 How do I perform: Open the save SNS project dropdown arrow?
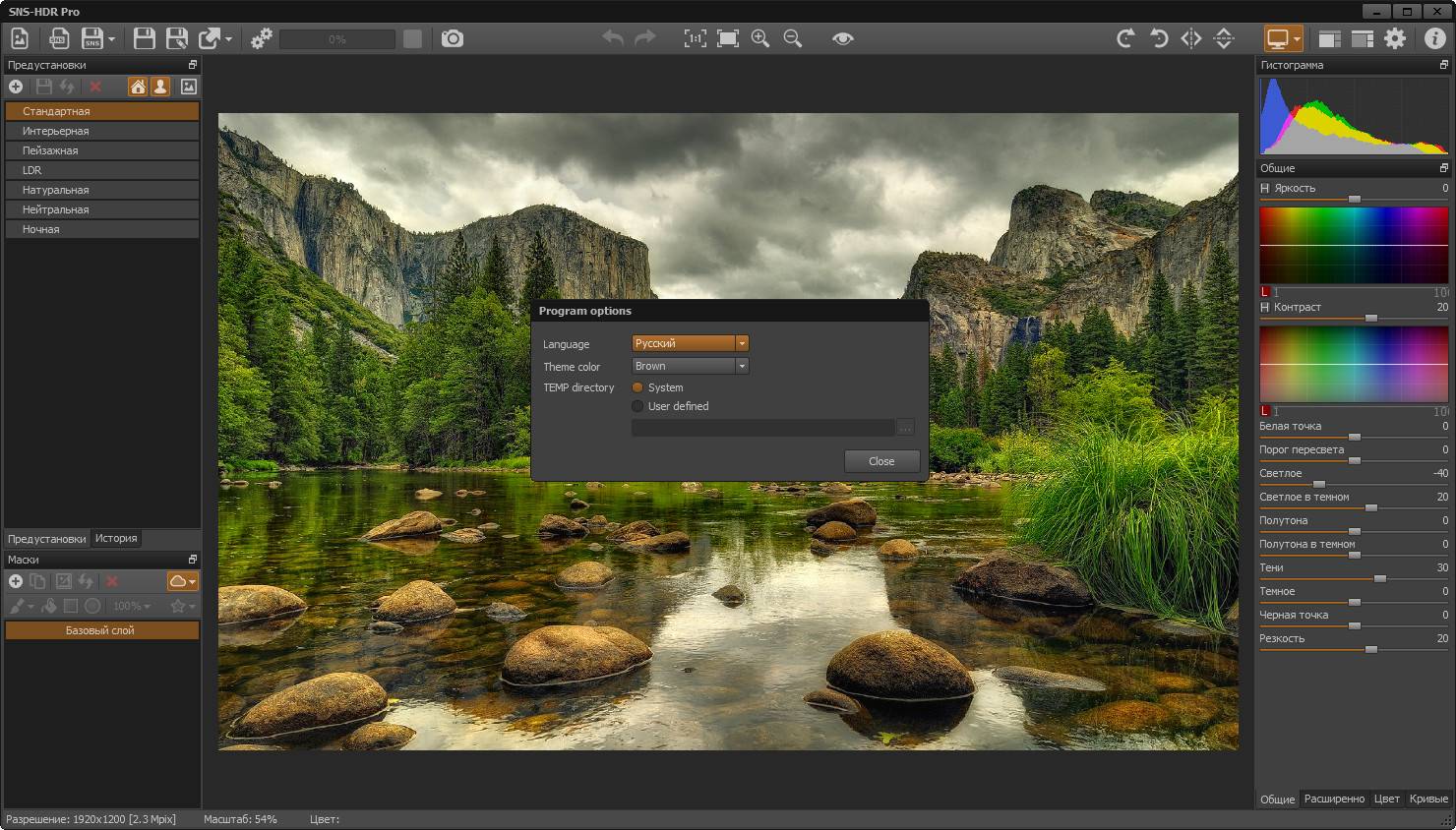click(111, 39)
